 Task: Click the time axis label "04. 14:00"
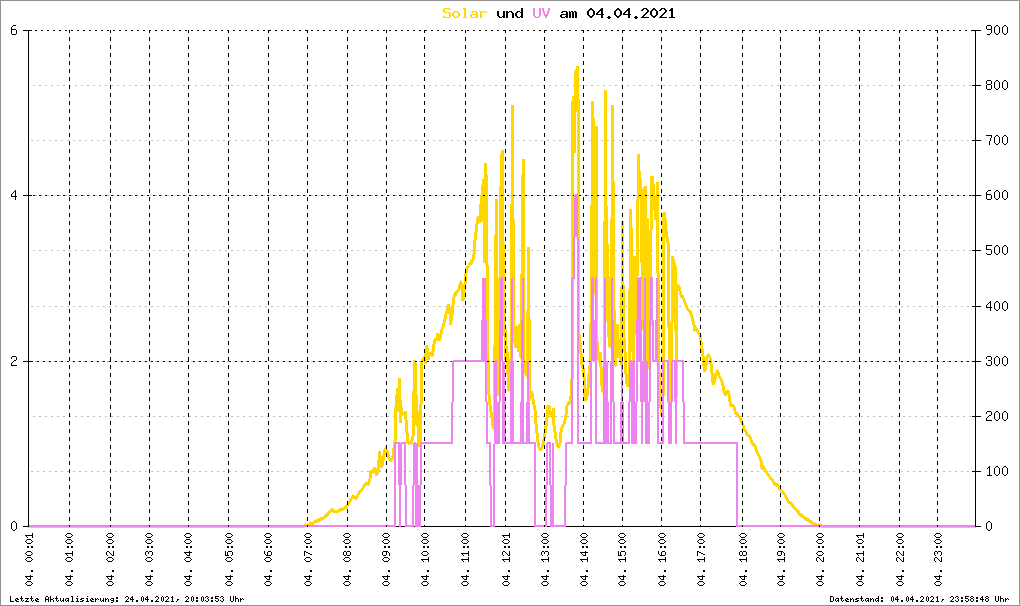point(584,560)
